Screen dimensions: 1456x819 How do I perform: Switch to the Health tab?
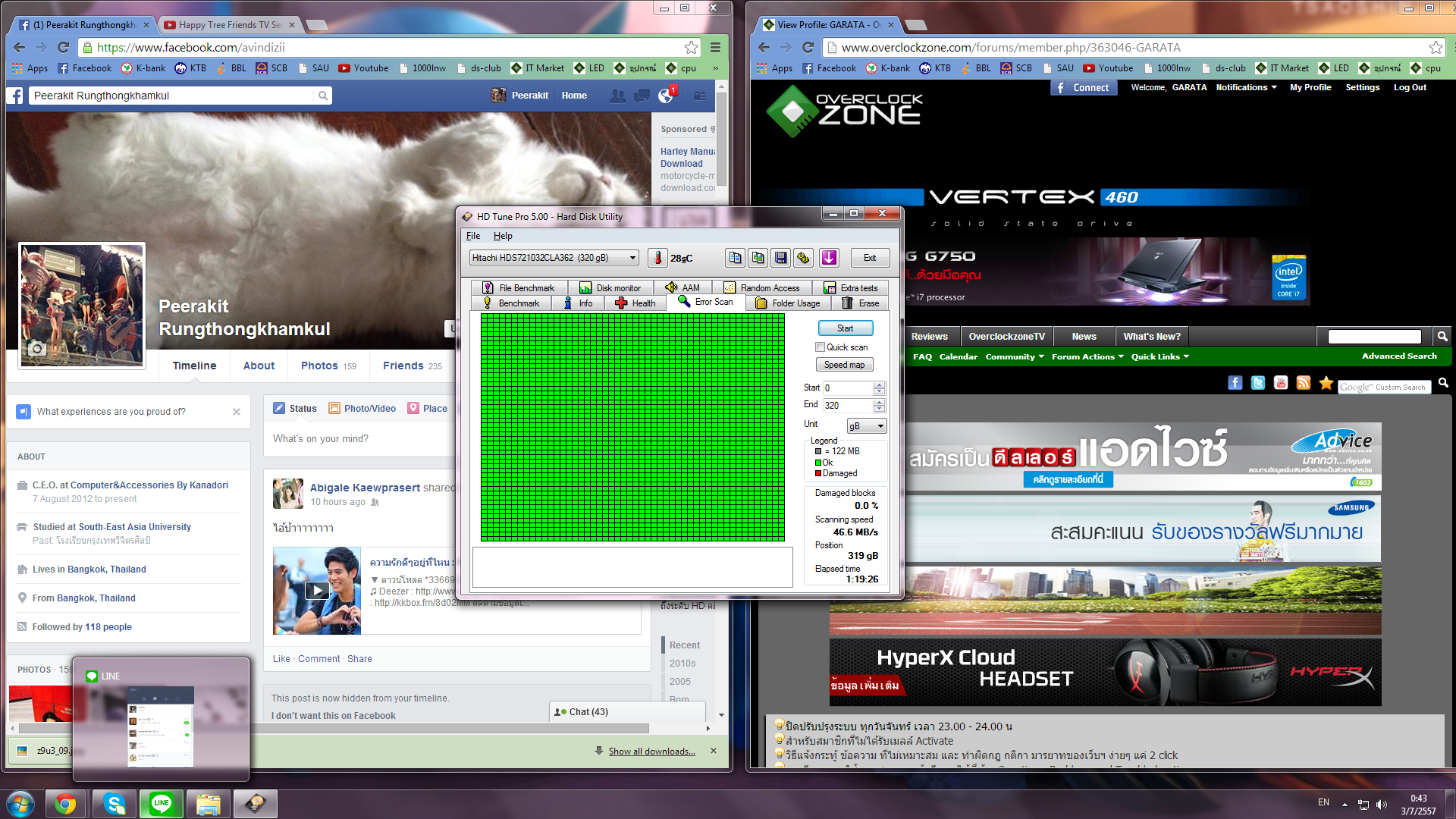(635, 303)
